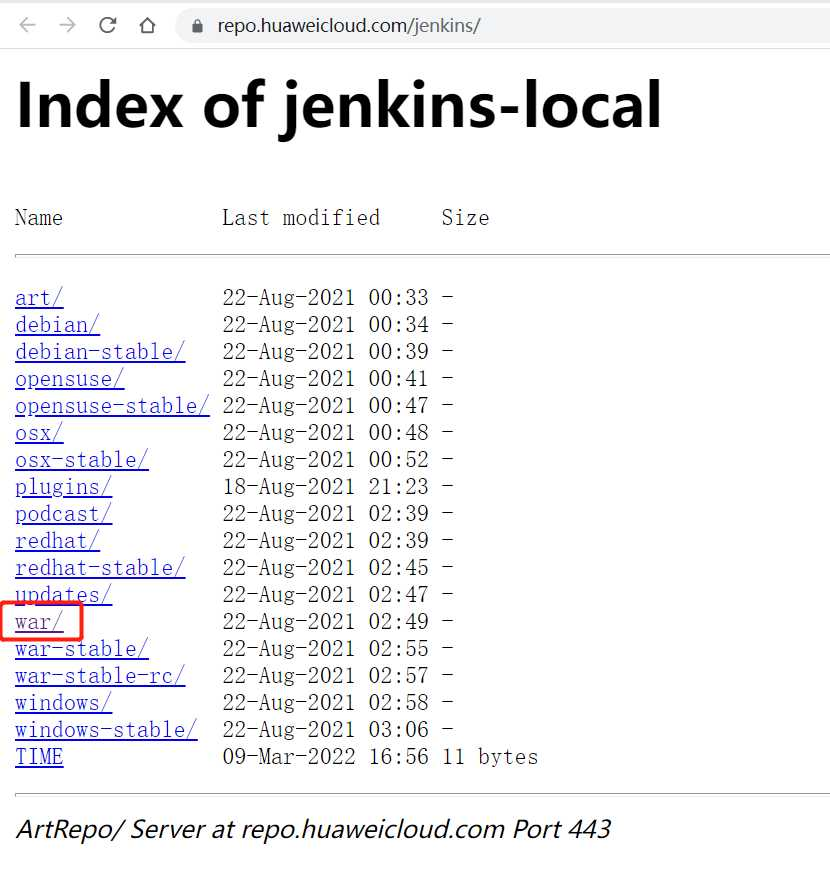Open the debian/ directory link
The image size is (830, 885).
(x=57, y=325)
